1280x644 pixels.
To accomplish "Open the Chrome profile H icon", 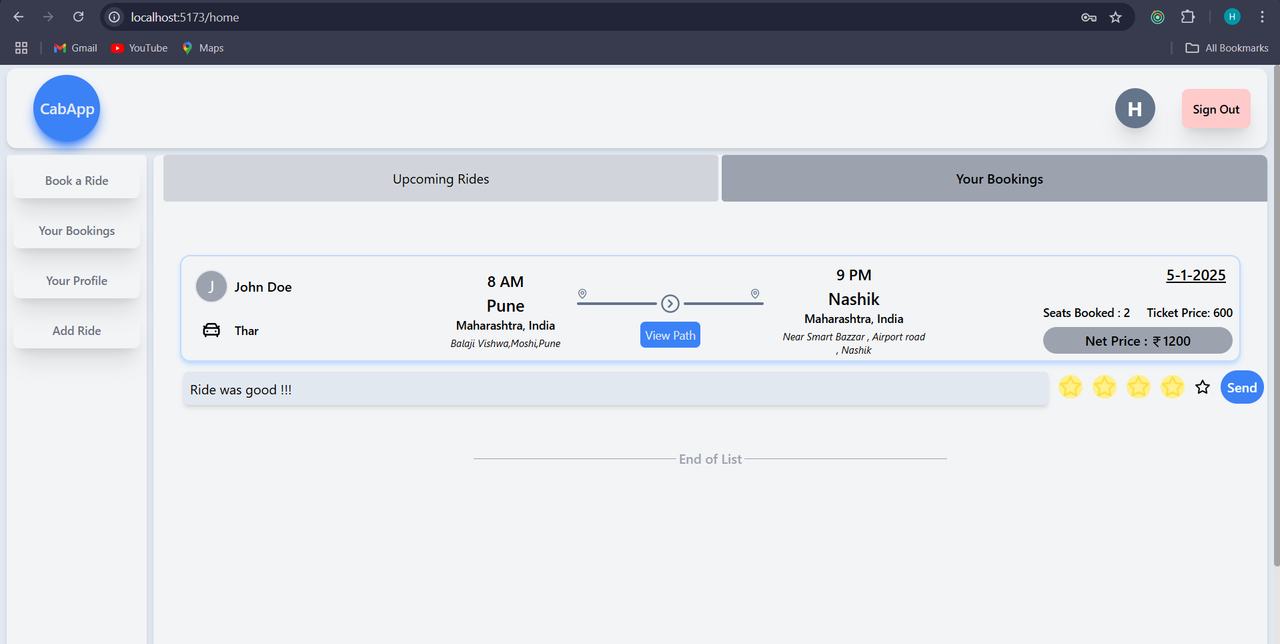I will pos(1232,17).
